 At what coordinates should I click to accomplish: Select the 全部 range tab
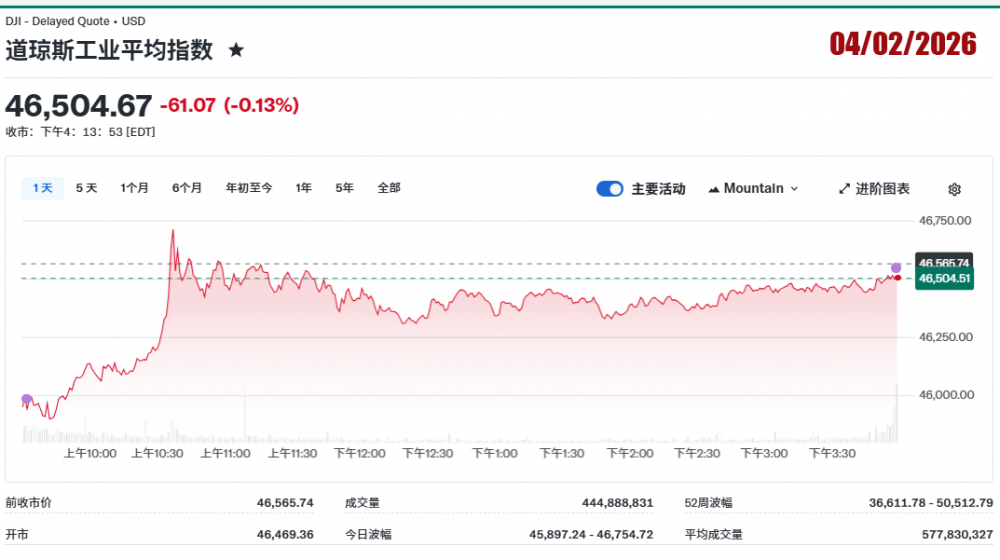click(389, 188)
